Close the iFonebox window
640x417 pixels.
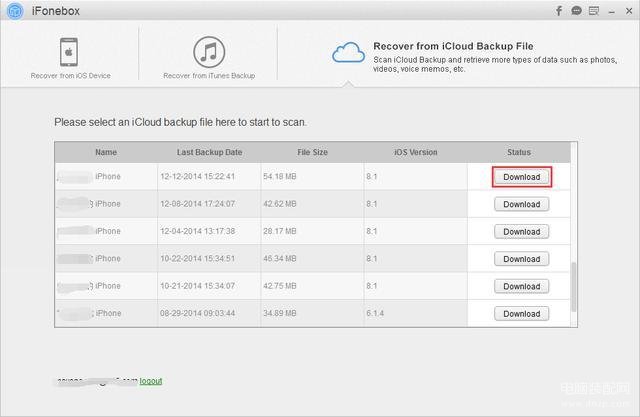coord(629,11)
